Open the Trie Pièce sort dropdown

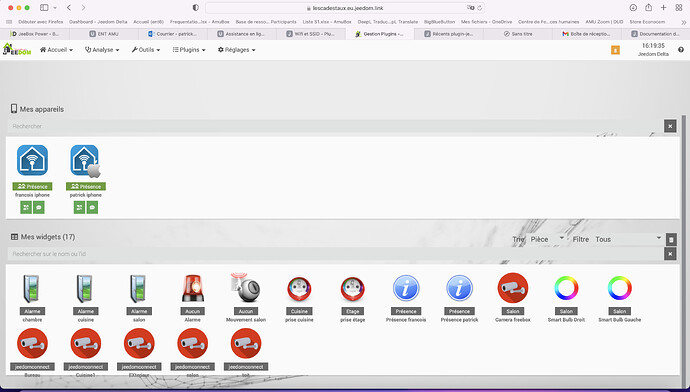coord(547,239)
